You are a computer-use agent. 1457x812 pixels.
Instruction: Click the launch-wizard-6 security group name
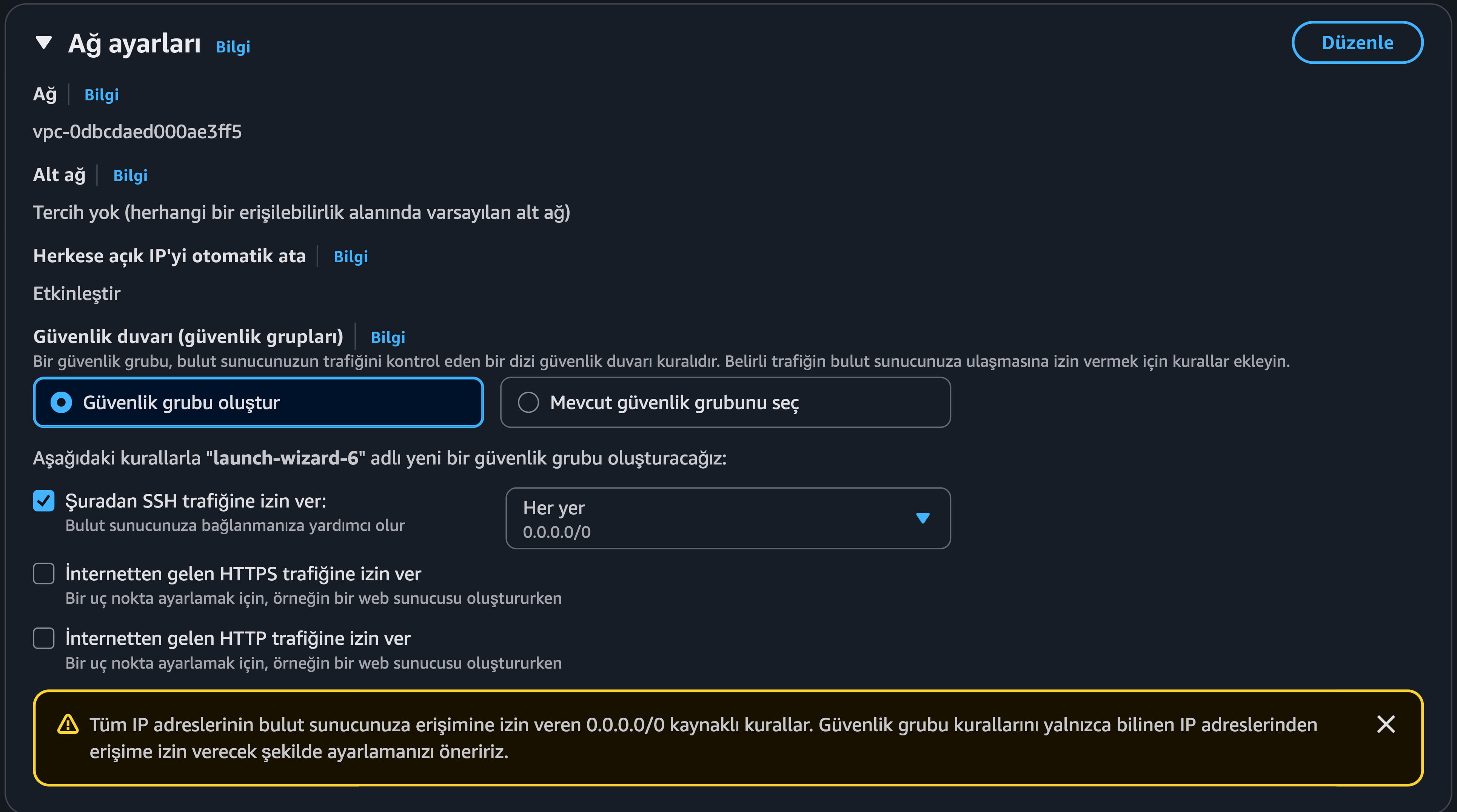(286, 458)
